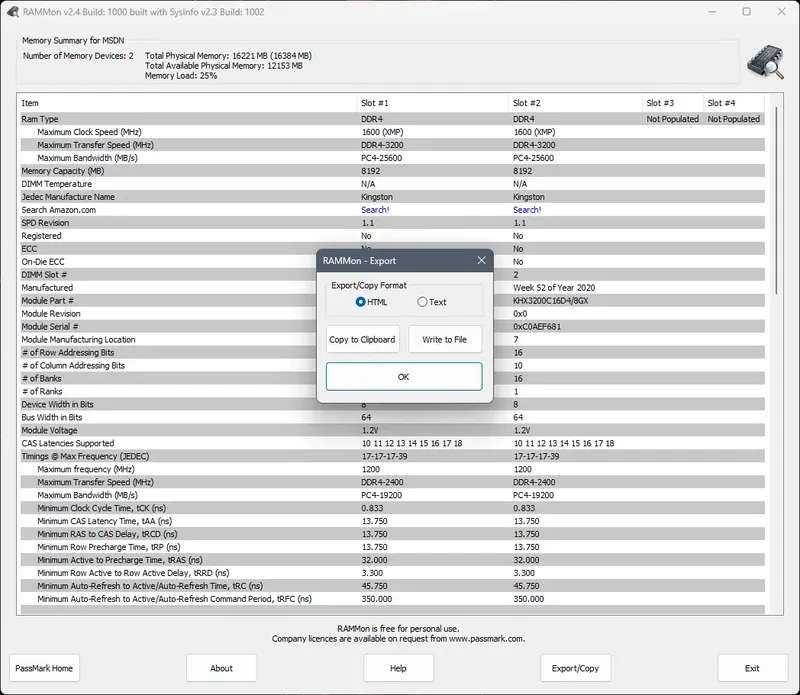Open Slot #1 Amazon Search link
800x695 pixels.
coord(375,210)
